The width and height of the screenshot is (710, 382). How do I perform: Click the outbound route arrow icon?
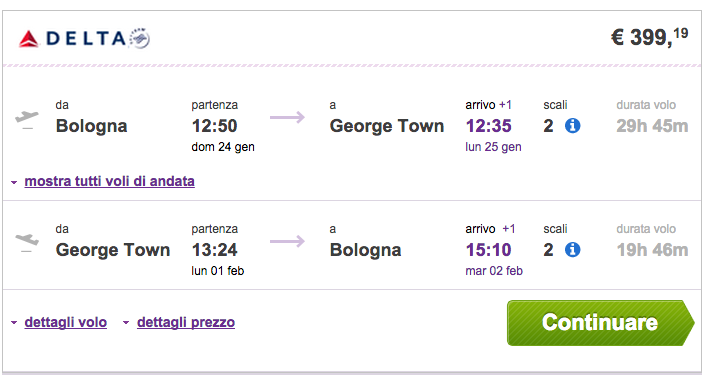click(288, 118)
